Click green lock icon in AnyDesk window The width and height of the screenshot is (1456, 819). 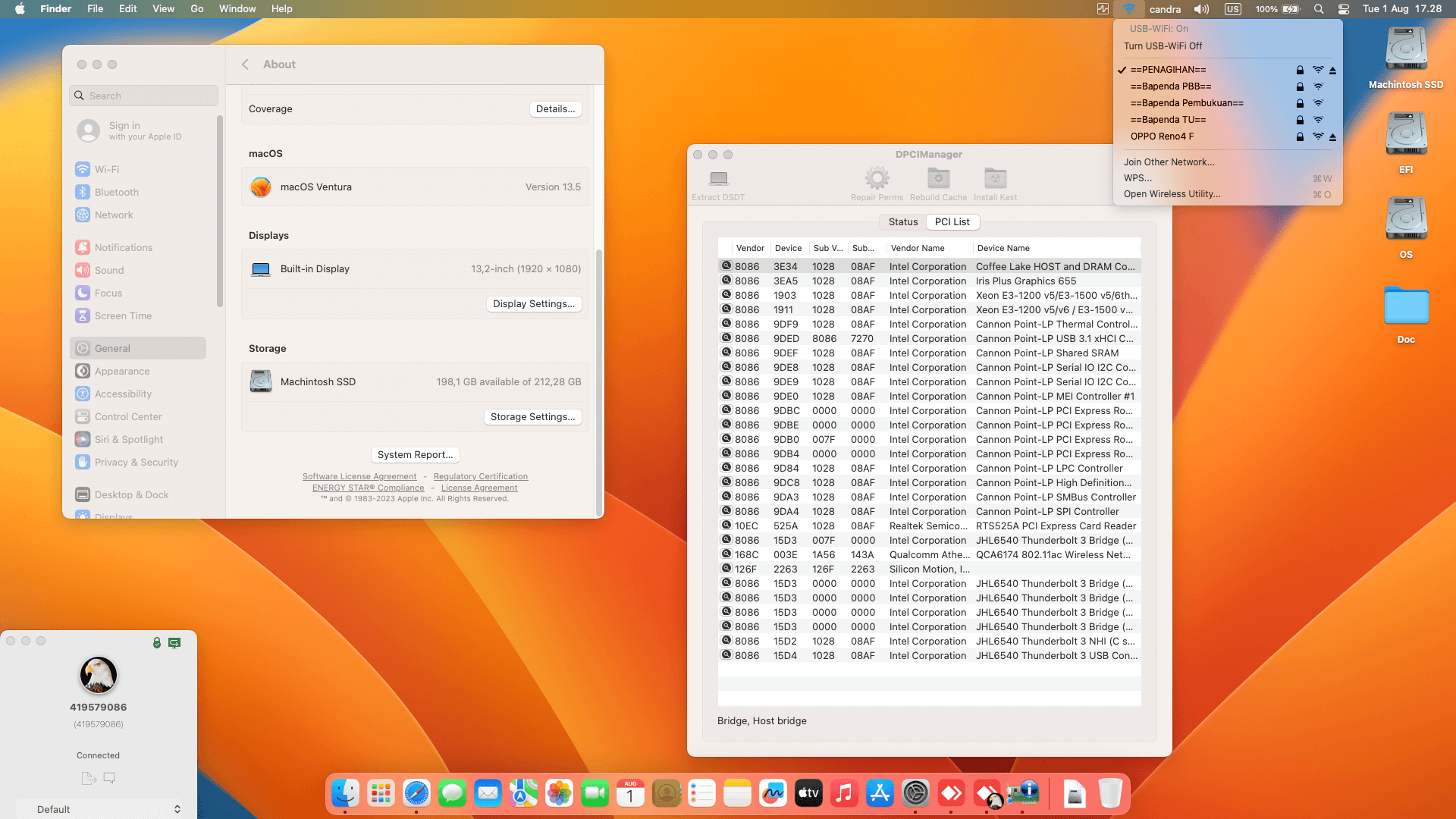tap(157, 642)
